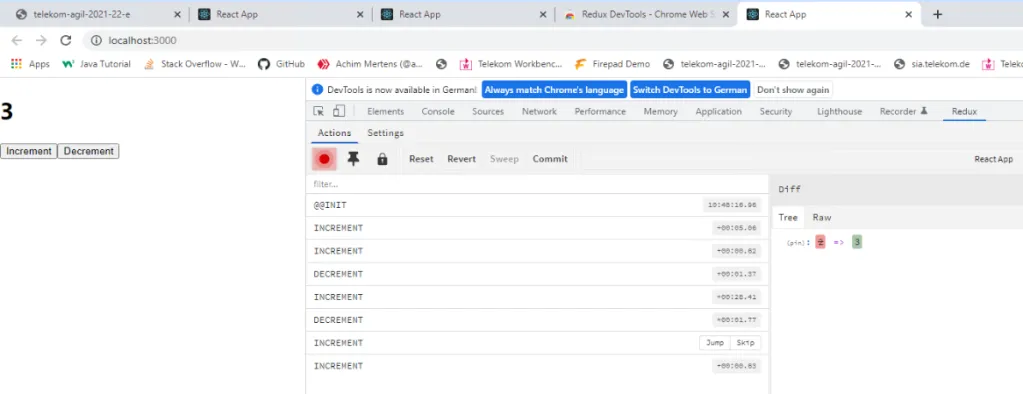Screen dimensions: 1023x394
Task: Click Sweep in the Redux toolbar
Action: point(504,159)
